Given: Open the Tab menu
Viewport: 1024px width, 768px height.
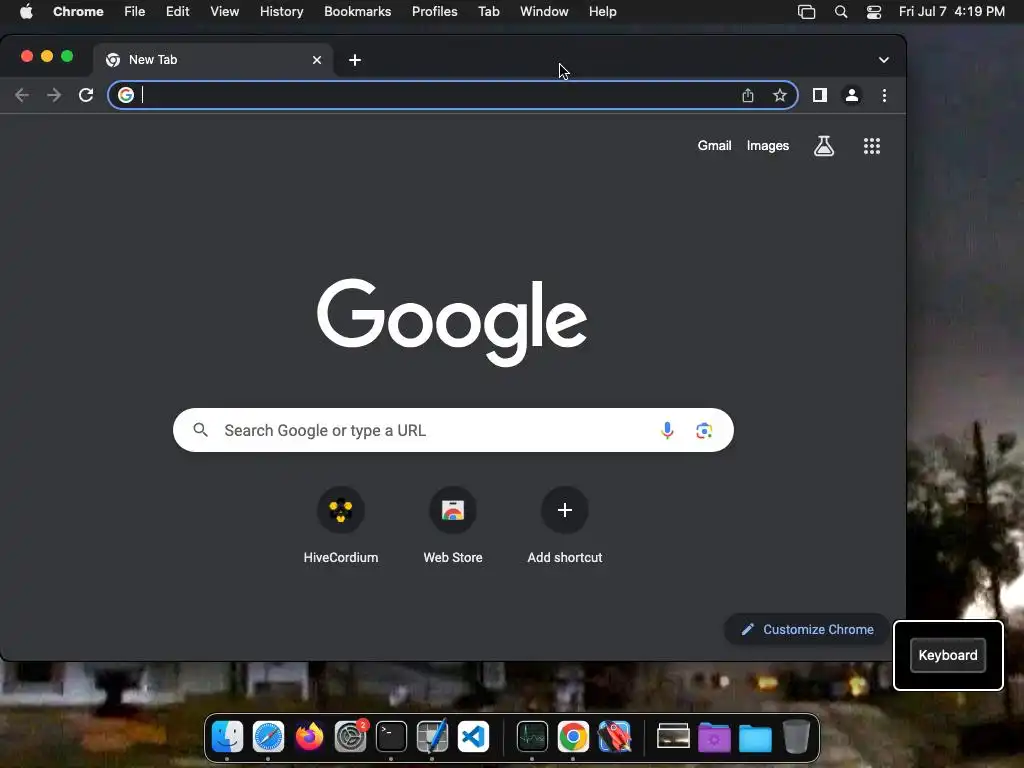Looking at the screenshot, I should (x=488, y=12).
